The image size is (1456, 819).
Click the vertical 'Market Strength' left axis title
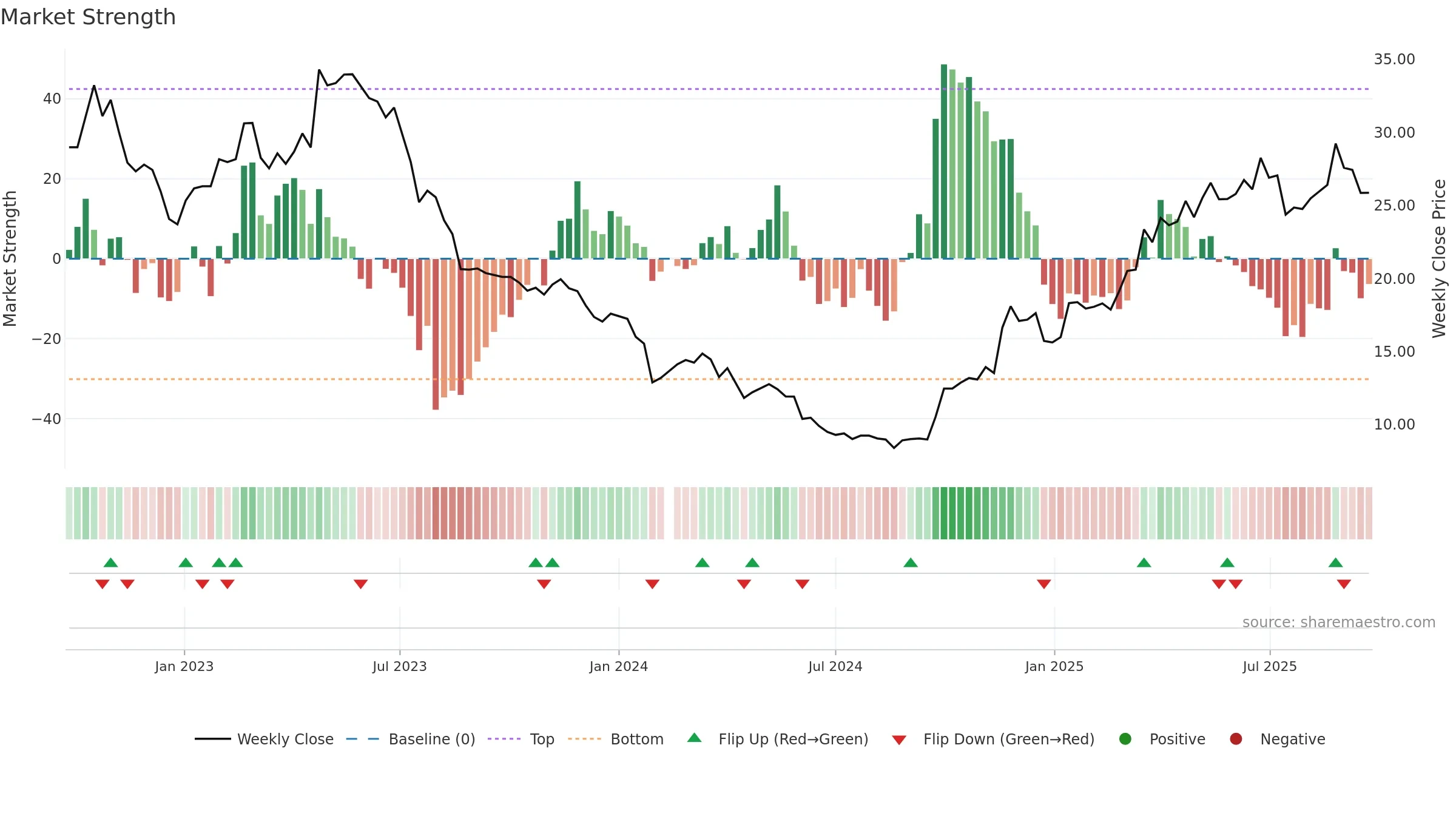[x=10, y=258]
